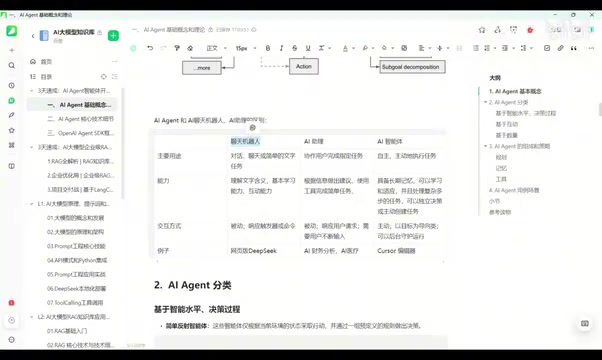602x360 pixels.
Task: Click the locate target icon beside 目录
Action: pos(103,77)
